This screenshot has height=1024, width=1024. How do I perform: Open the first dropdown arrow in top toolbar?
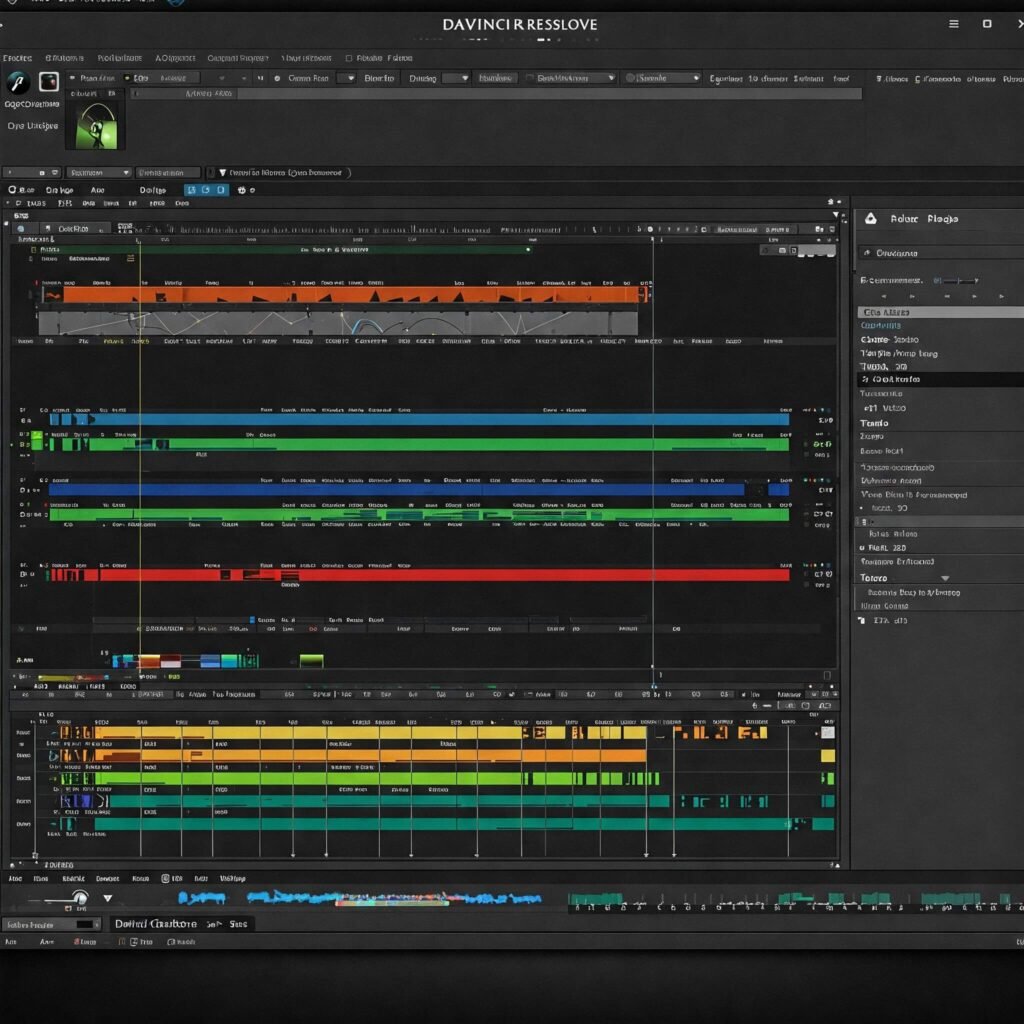[350, 78]
